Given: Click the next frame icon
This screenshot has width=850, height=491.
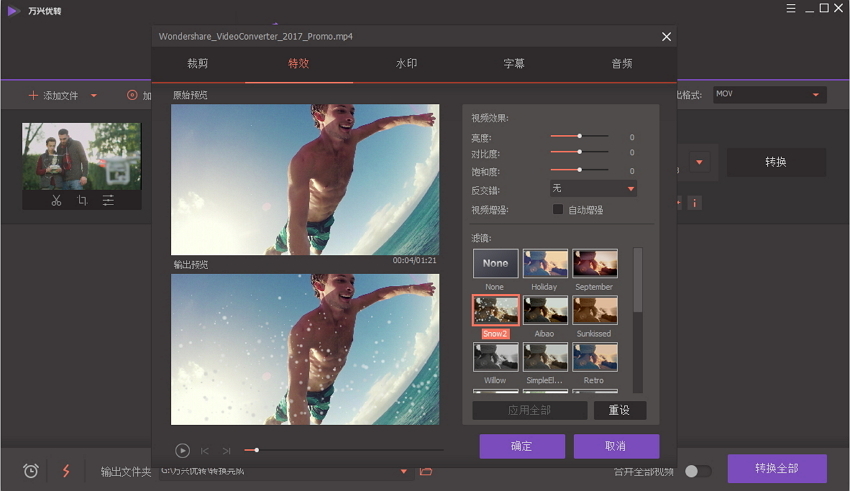Looking at the screenshot, I should tap(226, 451).
